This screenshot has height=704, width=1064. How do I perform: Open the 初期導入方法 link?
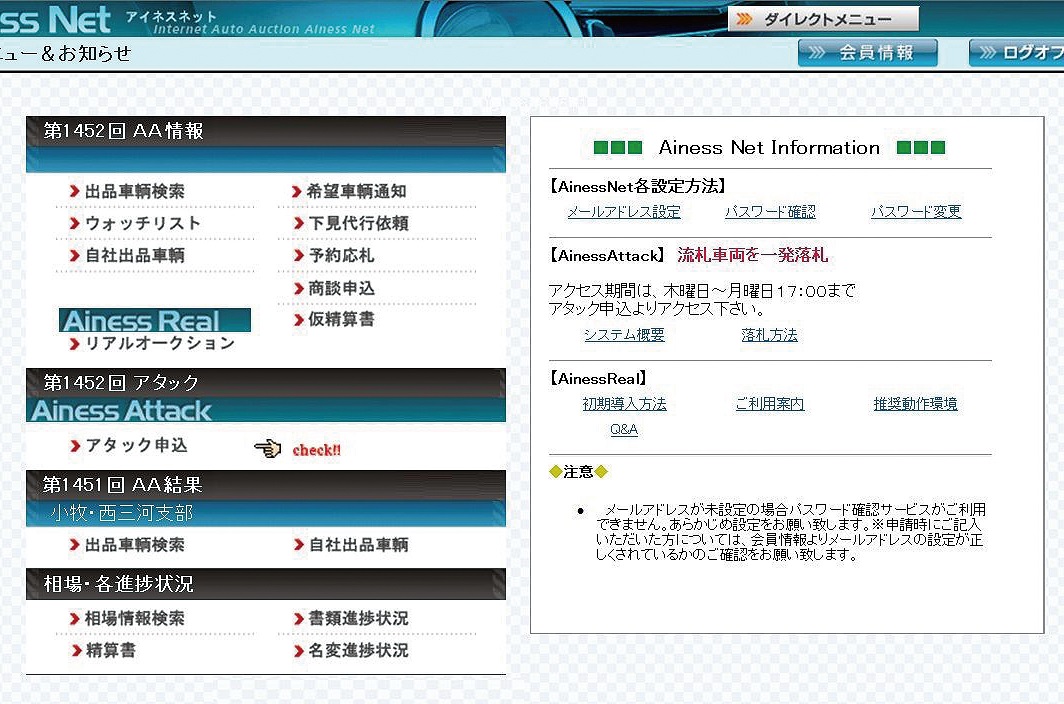(x=624, y=404)
